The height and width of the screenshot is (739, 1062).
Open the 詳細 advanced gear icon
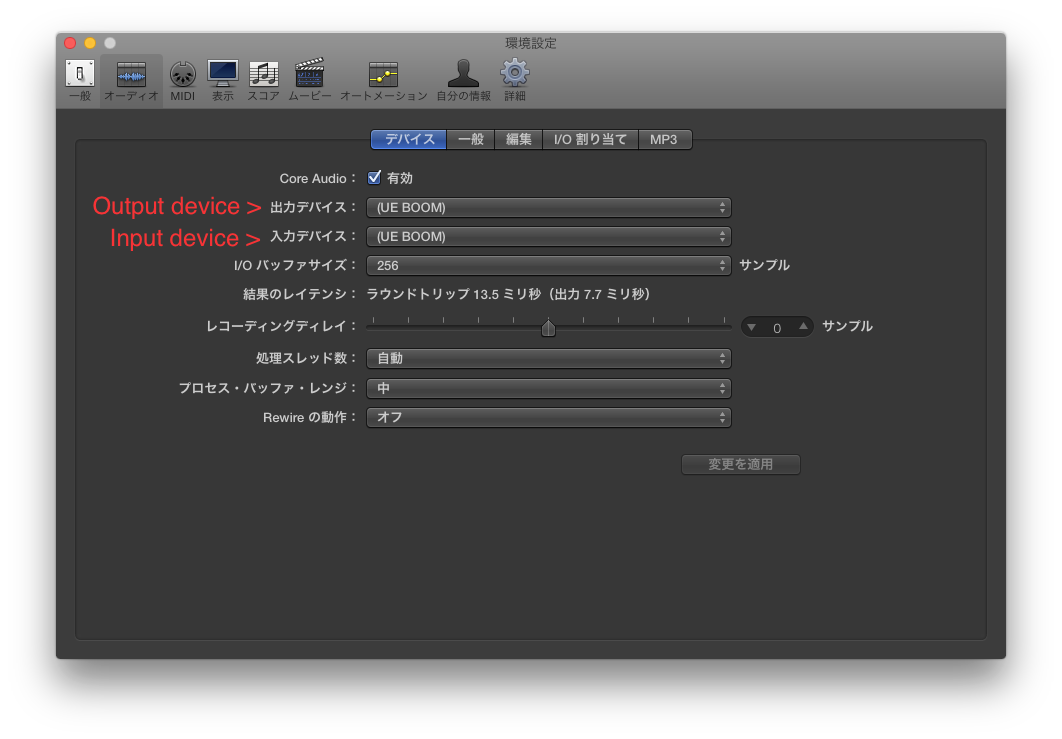coord(515,80)
